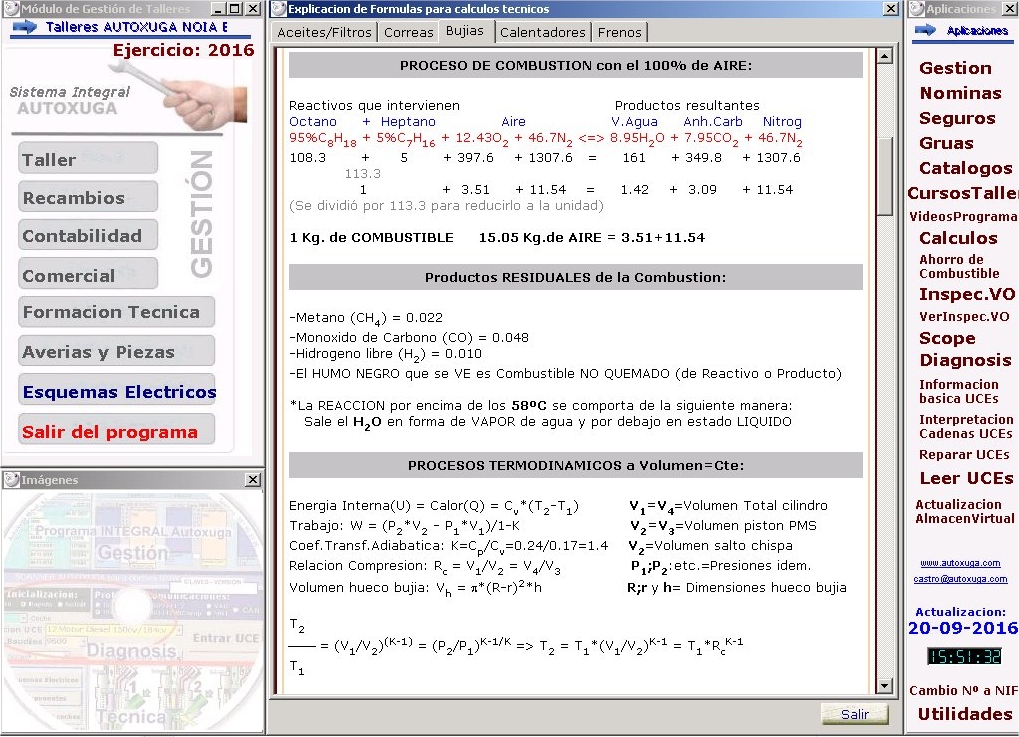Open Gestion in Aplicaciones panel

[955, 68]
